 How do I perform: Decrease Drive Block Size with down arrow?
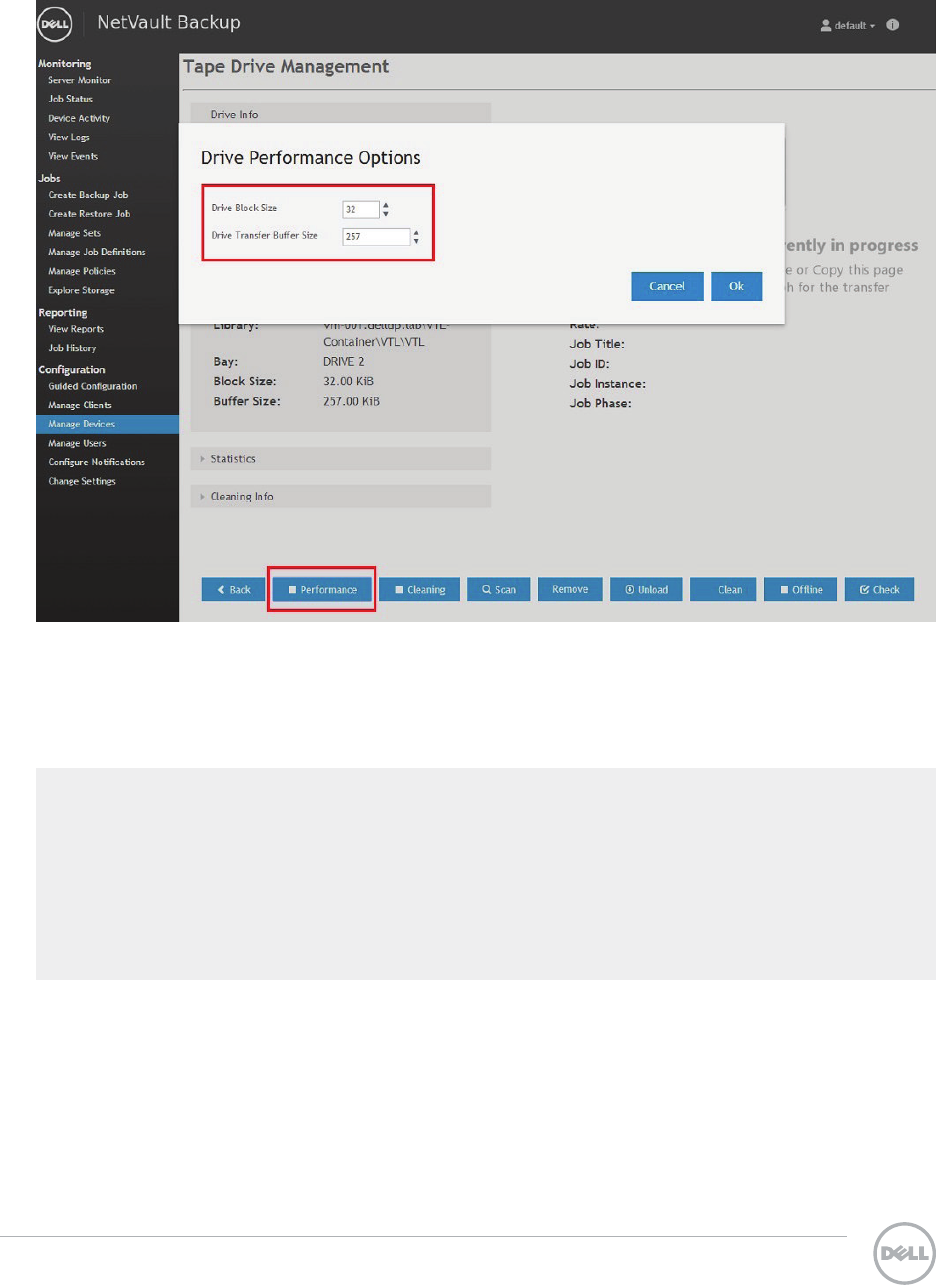click(x=386, y=213)
